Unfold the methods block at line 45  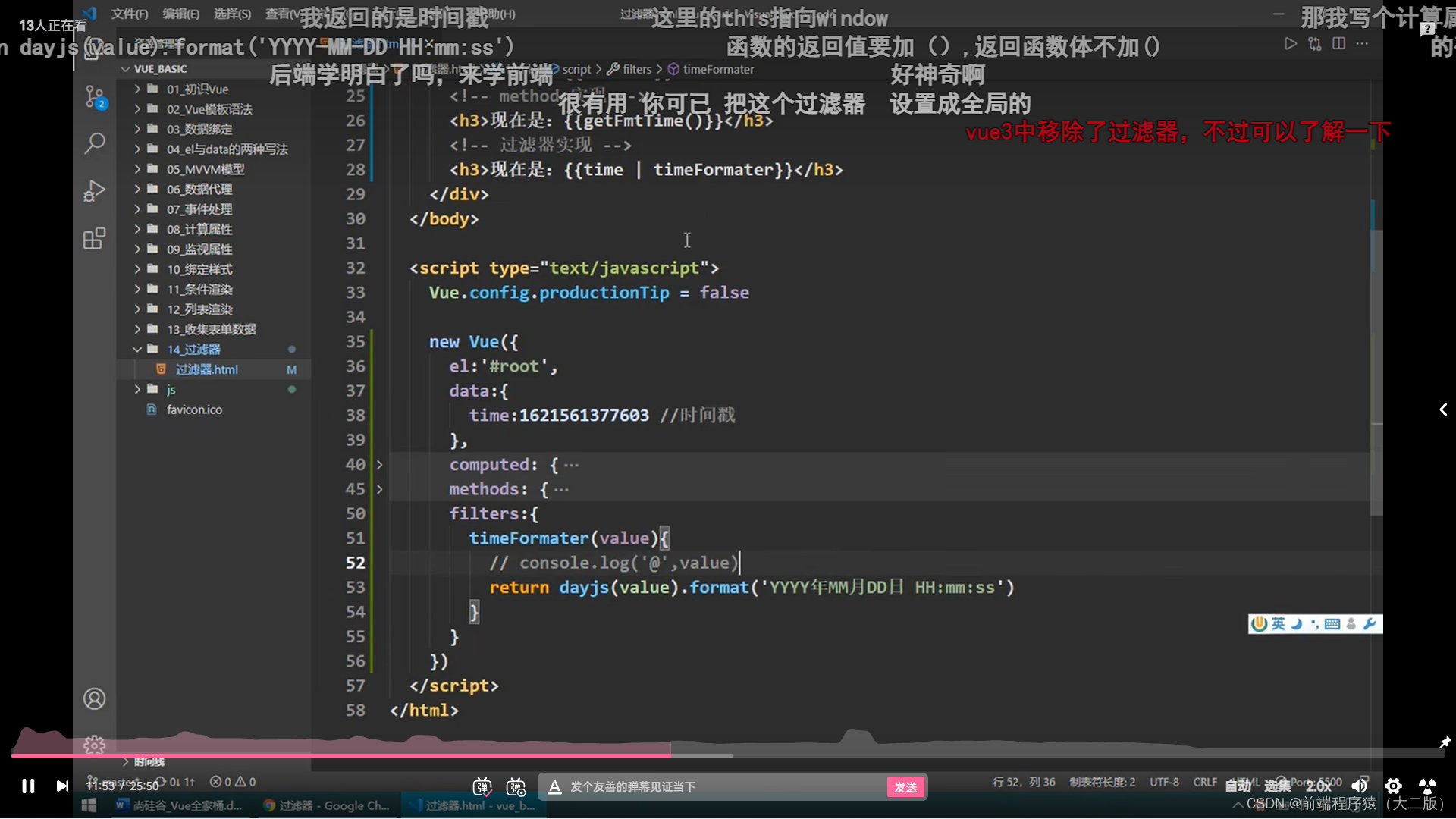click(379, 489)
